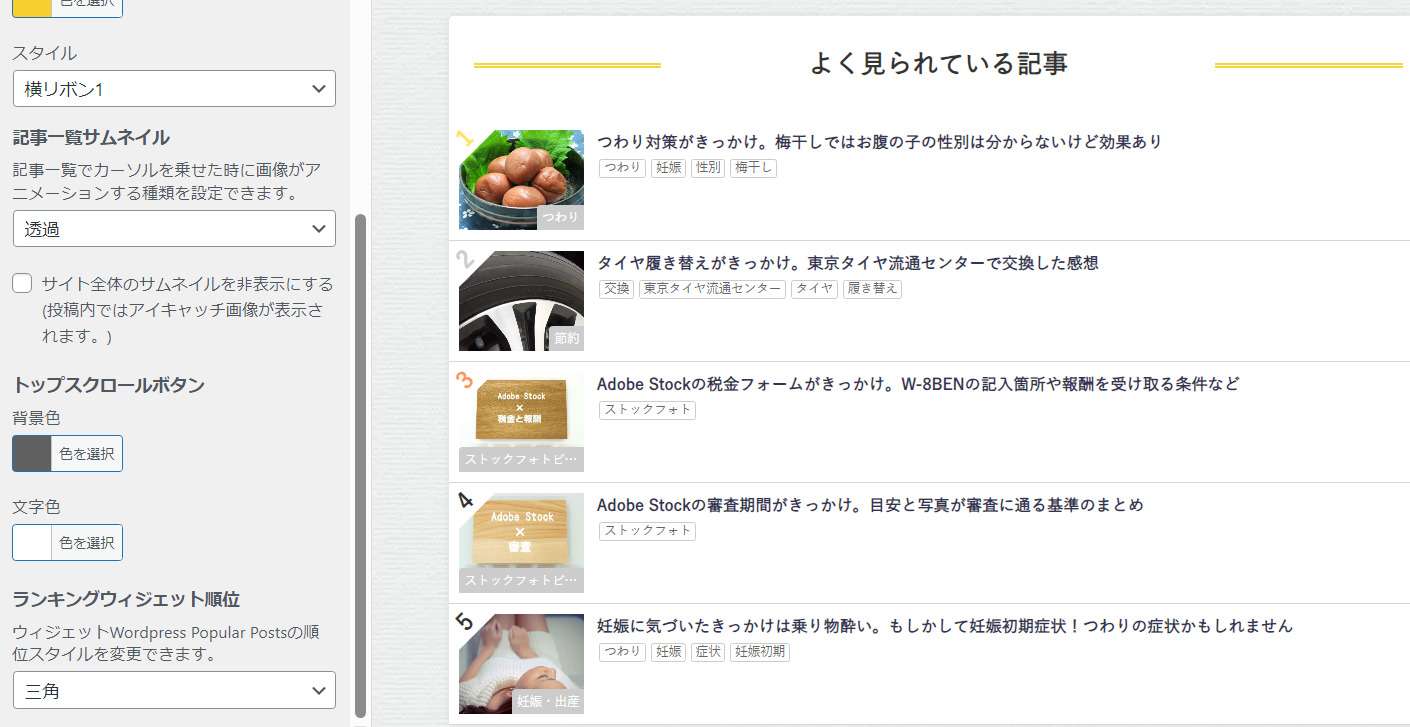Click the 妊娠・出産 category label on the thumbnail
Screen dimensions: 1410x727
coord(548,701)
